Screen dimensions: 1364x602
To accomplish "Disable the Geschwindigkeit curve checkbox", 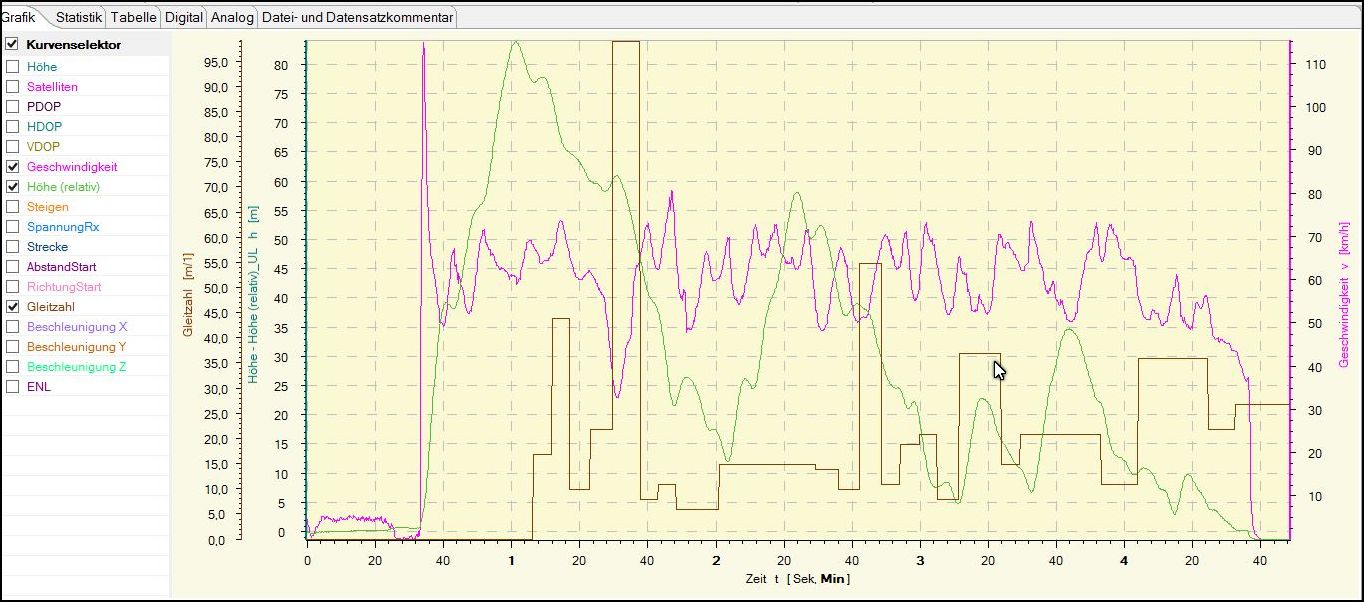I will click(12, 167).
